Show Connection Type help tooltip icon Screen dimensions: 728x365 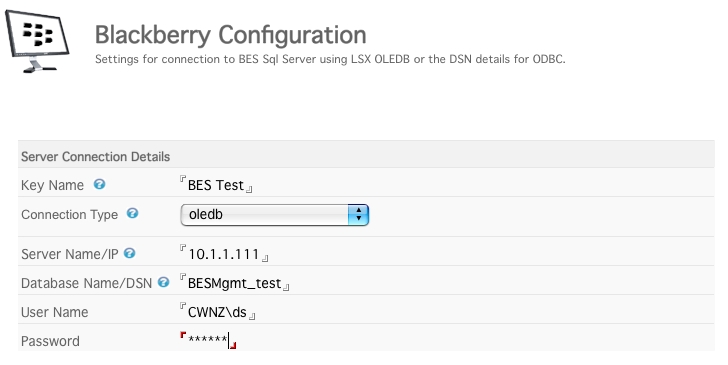pyautogui.click(x=132, y=213)
